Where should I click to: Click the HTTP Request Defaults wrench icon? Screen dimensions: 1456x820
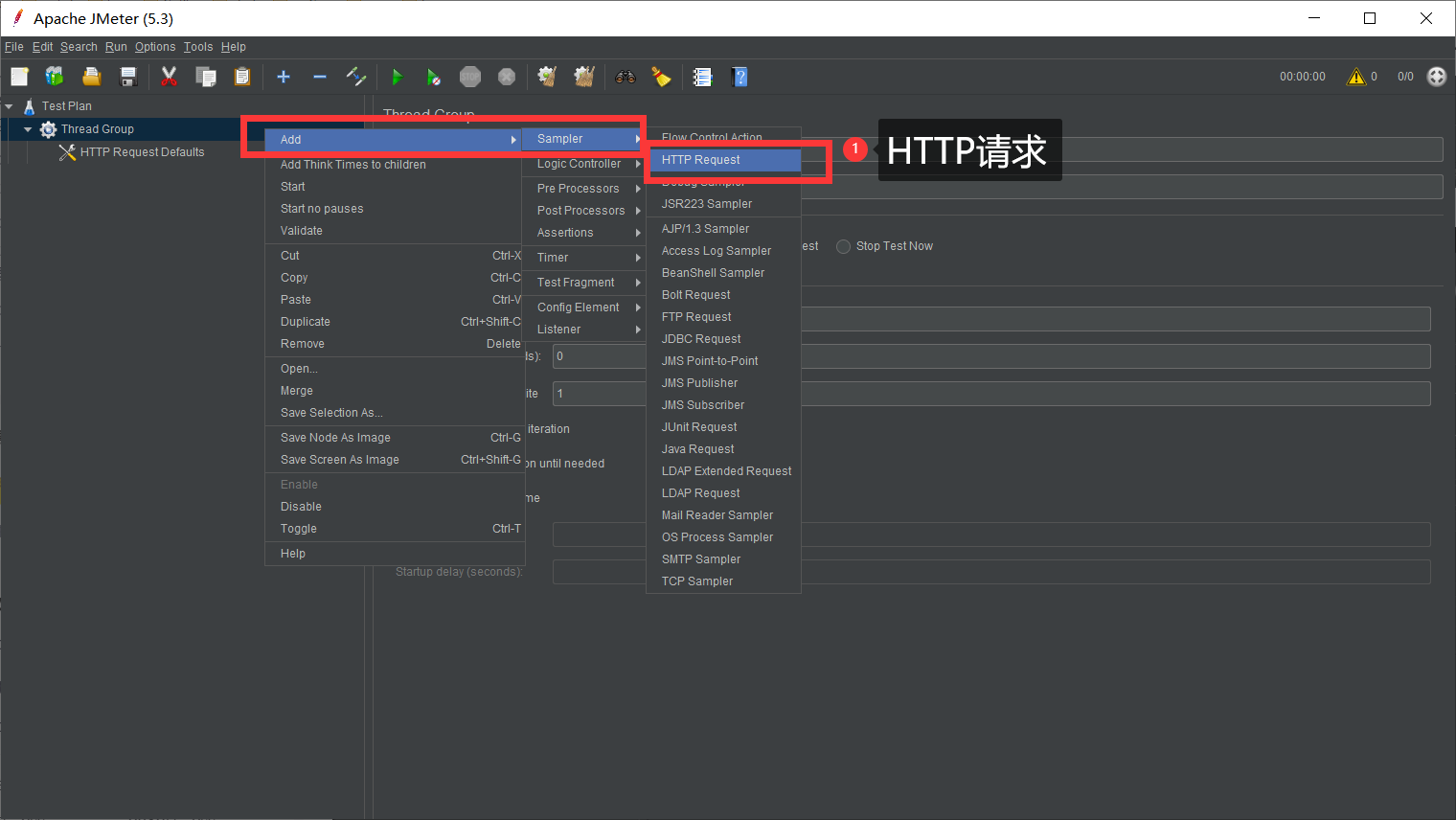click(67, 152)
